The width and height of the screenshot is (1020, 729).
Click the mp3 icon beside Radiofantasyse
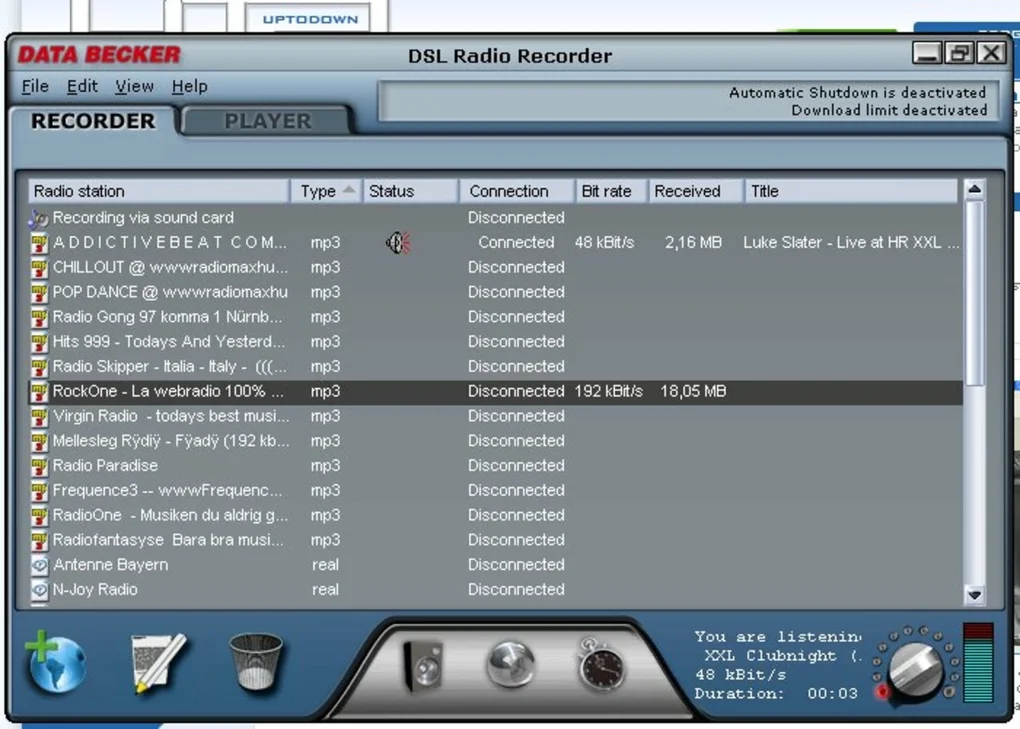39,540
